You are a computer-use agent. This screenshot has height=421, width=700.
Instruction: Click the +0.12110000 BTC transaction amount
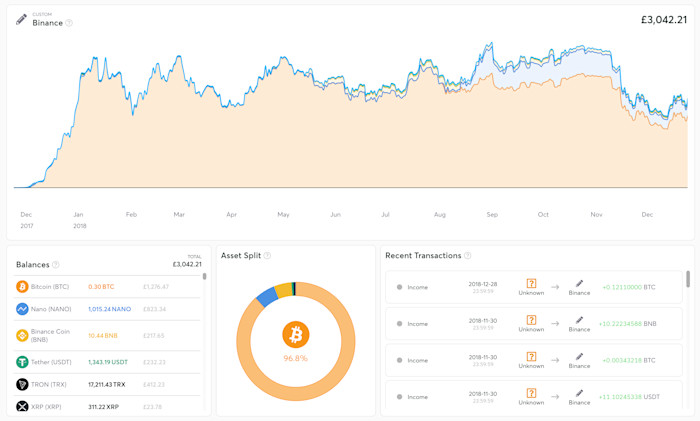tap(629, 287)
